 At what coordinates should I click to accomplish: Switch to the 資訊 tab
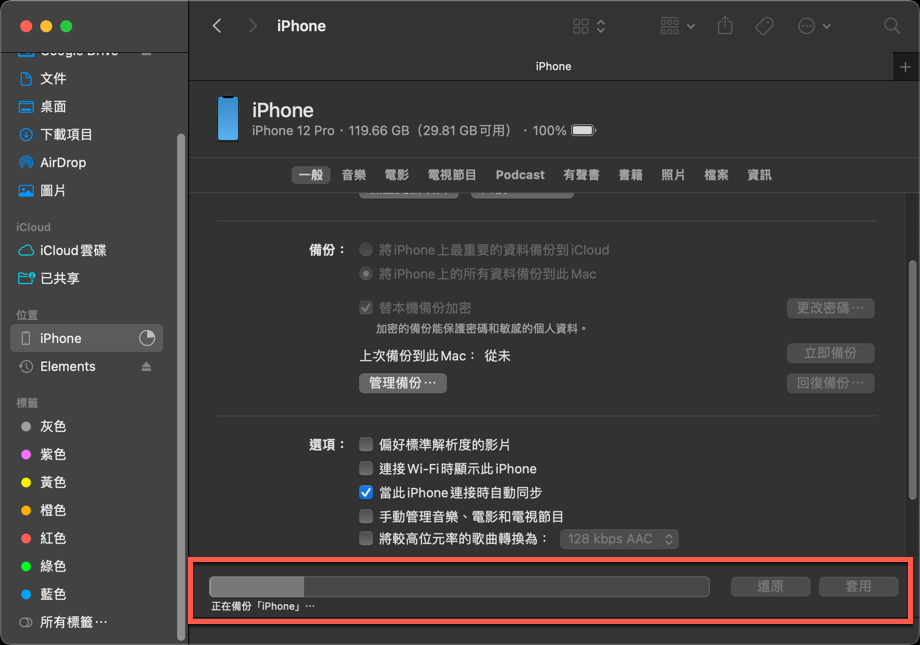(759, 175)
